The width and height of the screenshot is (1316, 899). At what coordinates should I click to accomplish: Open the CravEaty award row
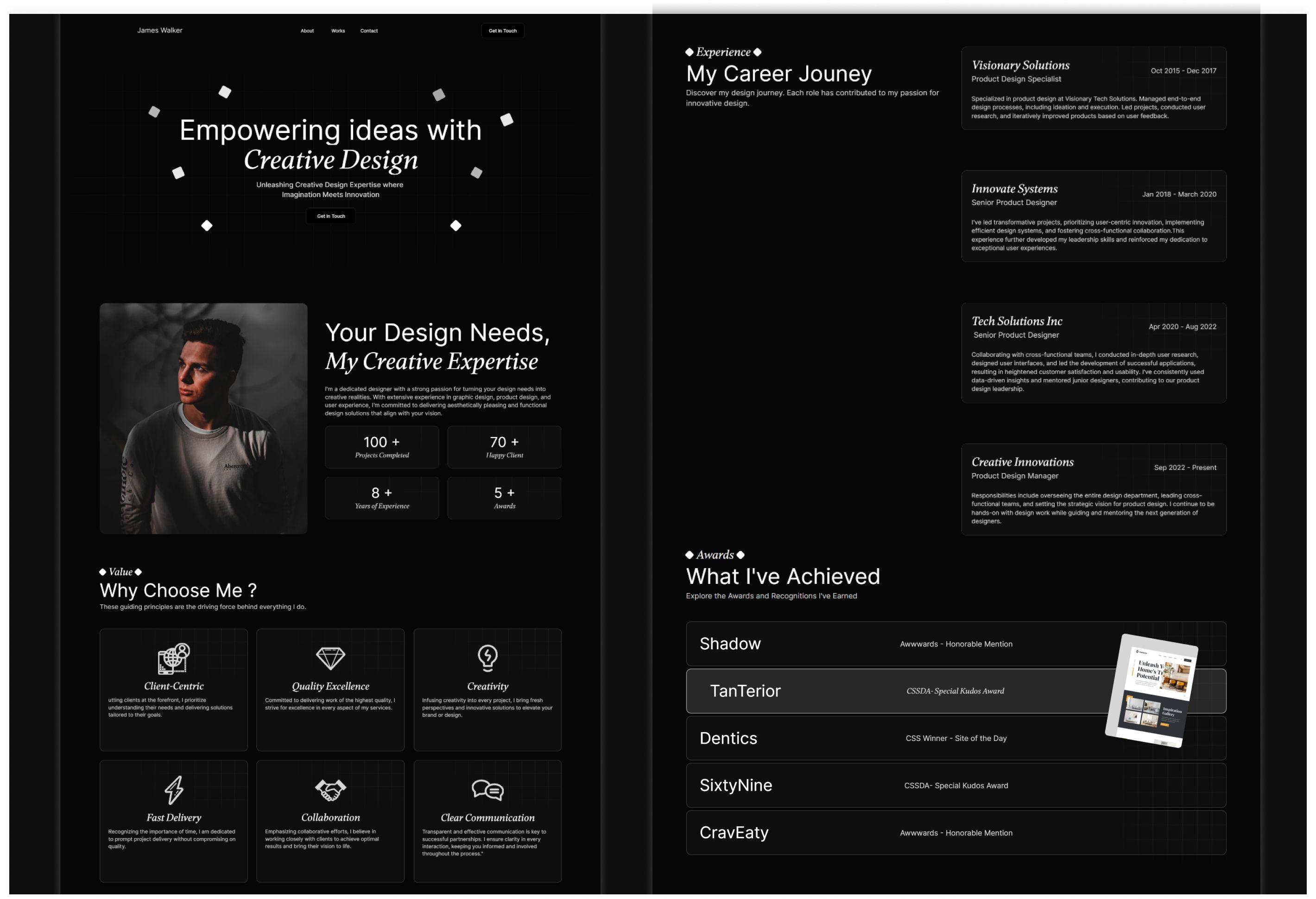click(956, 832)
